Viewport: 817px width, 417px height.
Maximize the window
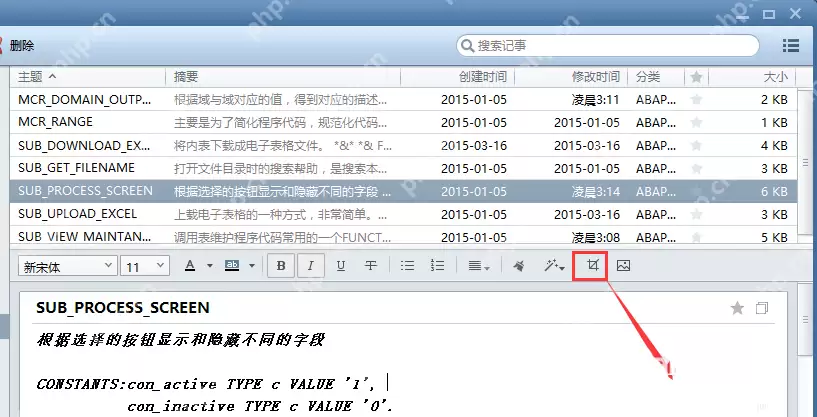click(769, 14)
